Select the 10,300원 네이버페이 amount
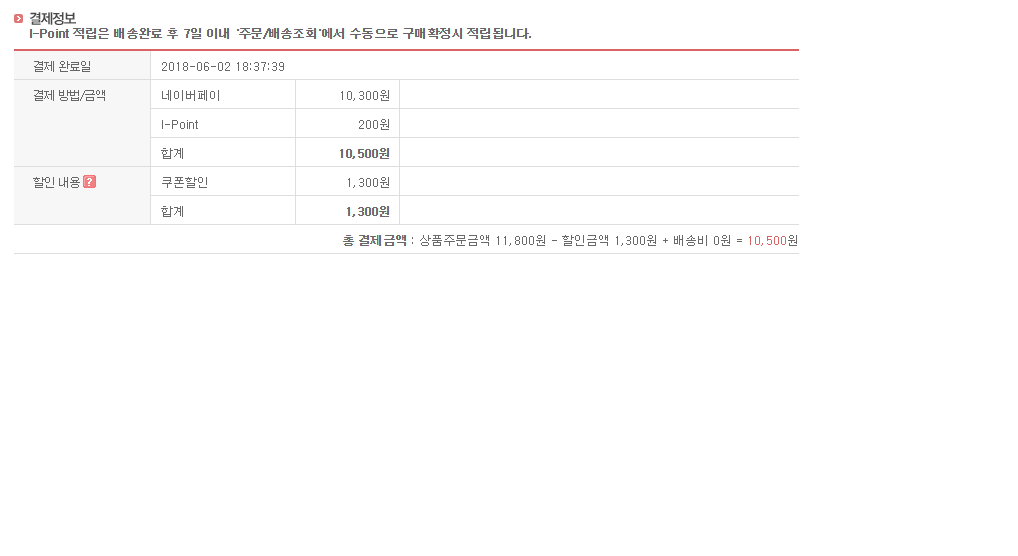Viewport: 1018px width, 556px height. tap(364, 95)
